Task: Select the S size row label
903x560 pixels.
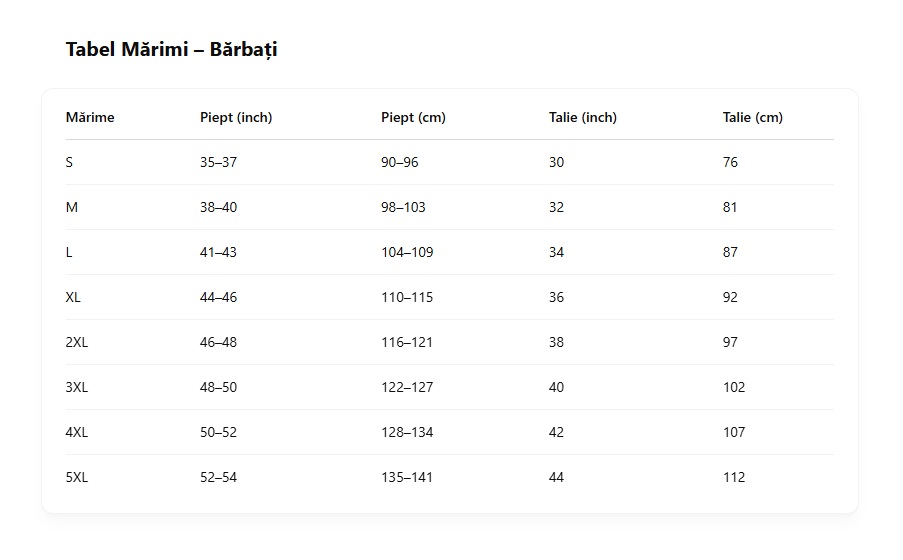Action: pyautogui.click(x=69, y=162)
